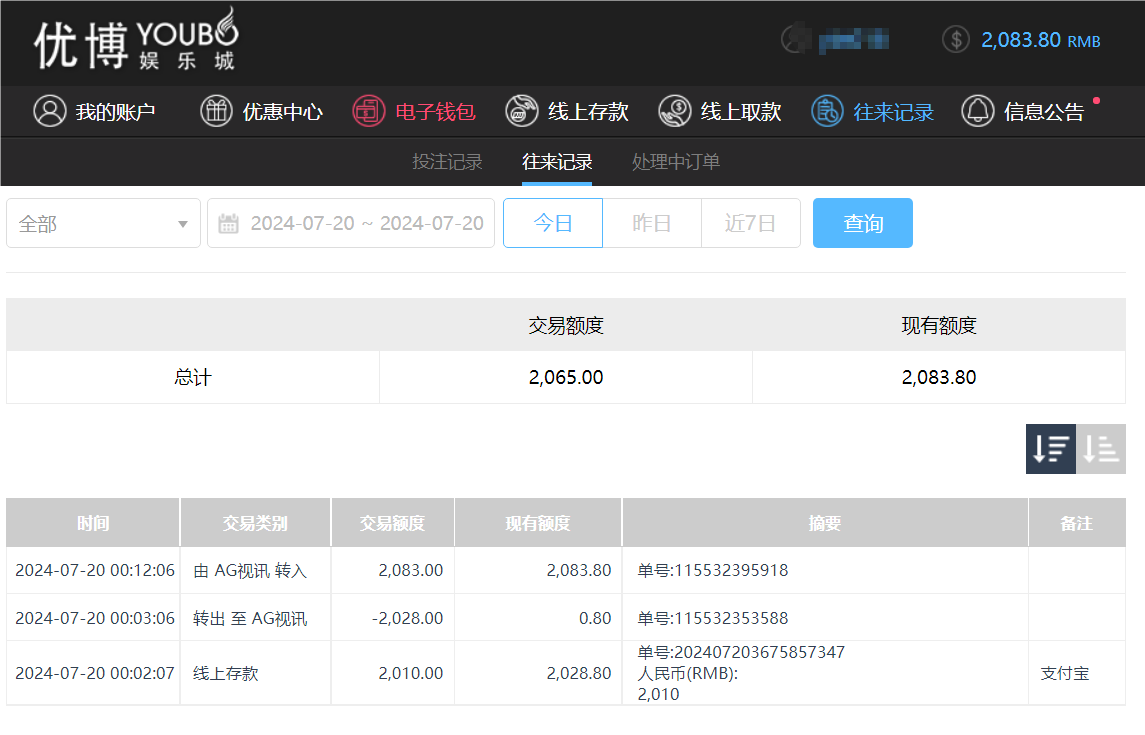Select the 昨日 date filter
This screenshot has height=735, width=1145.
(651, 223)
